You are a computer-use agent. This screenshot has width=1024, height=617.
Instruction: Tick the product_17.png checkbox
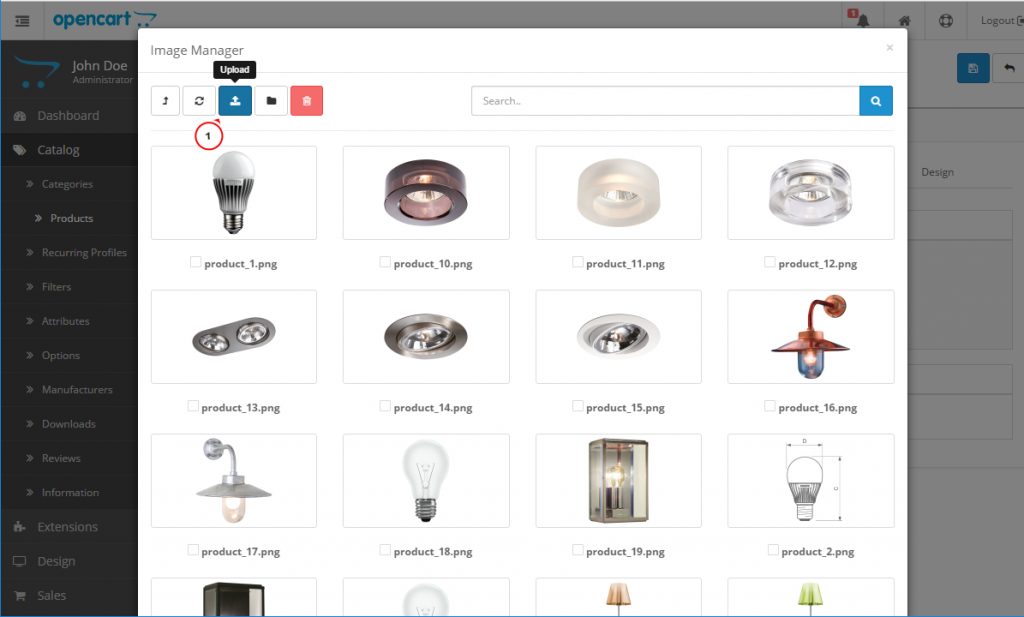point(193,550)
